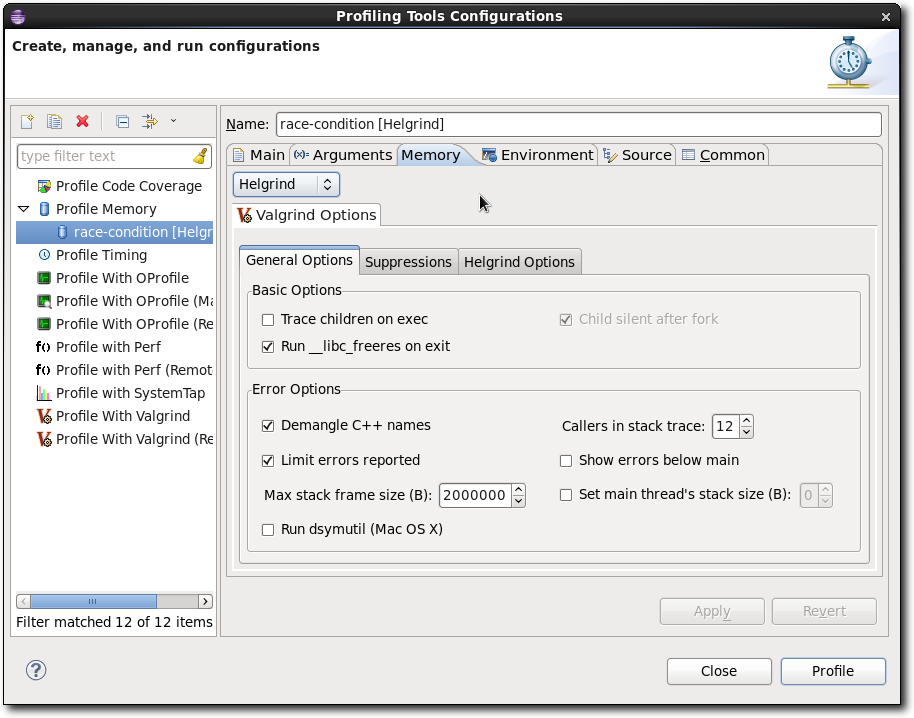The width and height of the screenshot is (914, 718).
Task: Click the help question mark icon
Action: 36,670
